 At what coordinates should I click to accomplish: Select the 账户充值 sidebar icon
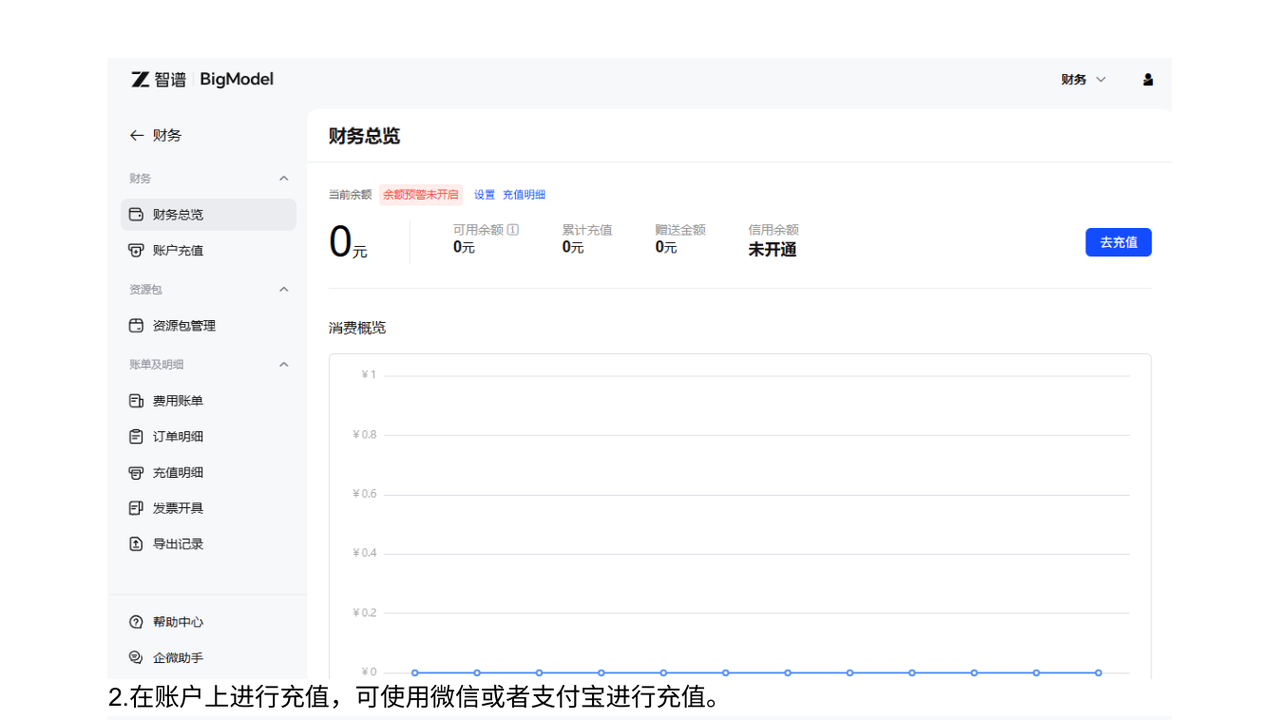point(136,250)
